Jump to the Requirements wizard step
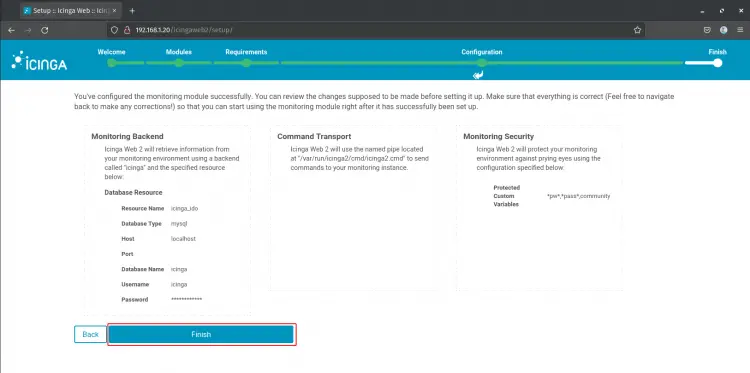750x373 pixels. pyautogui.click(x=246, y=52)
